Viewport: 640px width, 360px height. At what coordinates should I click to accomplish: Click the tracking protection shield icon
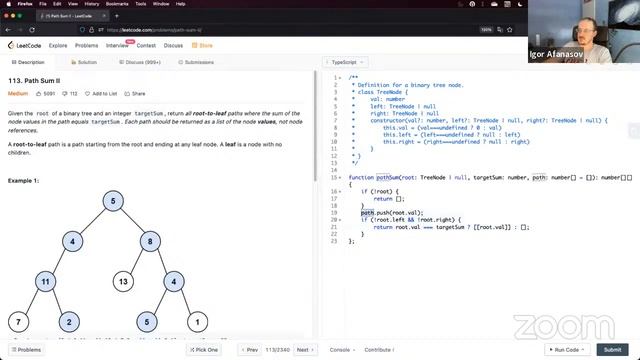(82, 30)
